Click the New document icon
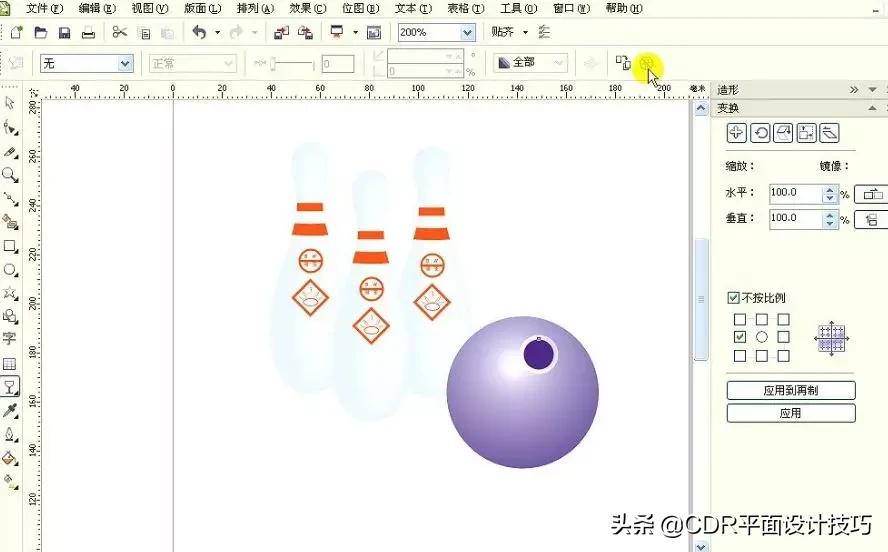Viewport: 888px width, 552px height. (16, 32)
